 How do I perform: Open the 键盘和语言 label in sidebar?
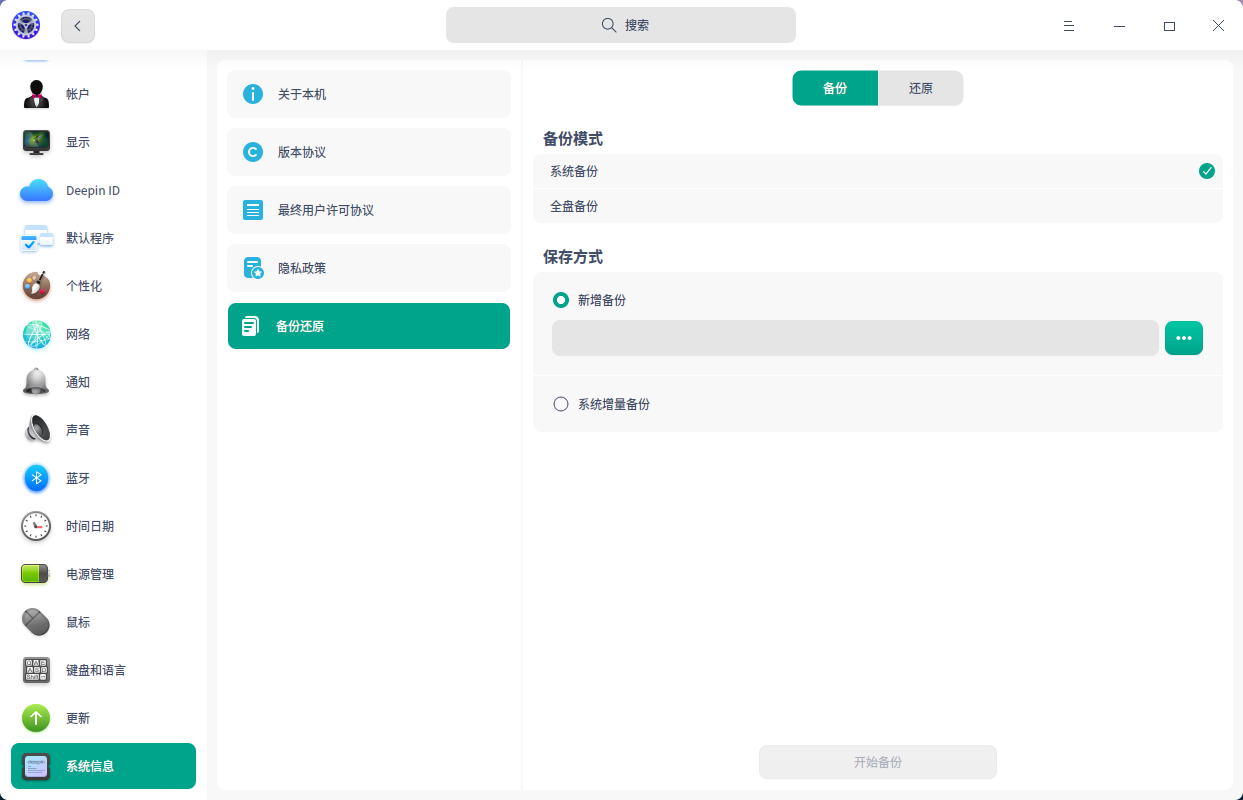point(96,670)
